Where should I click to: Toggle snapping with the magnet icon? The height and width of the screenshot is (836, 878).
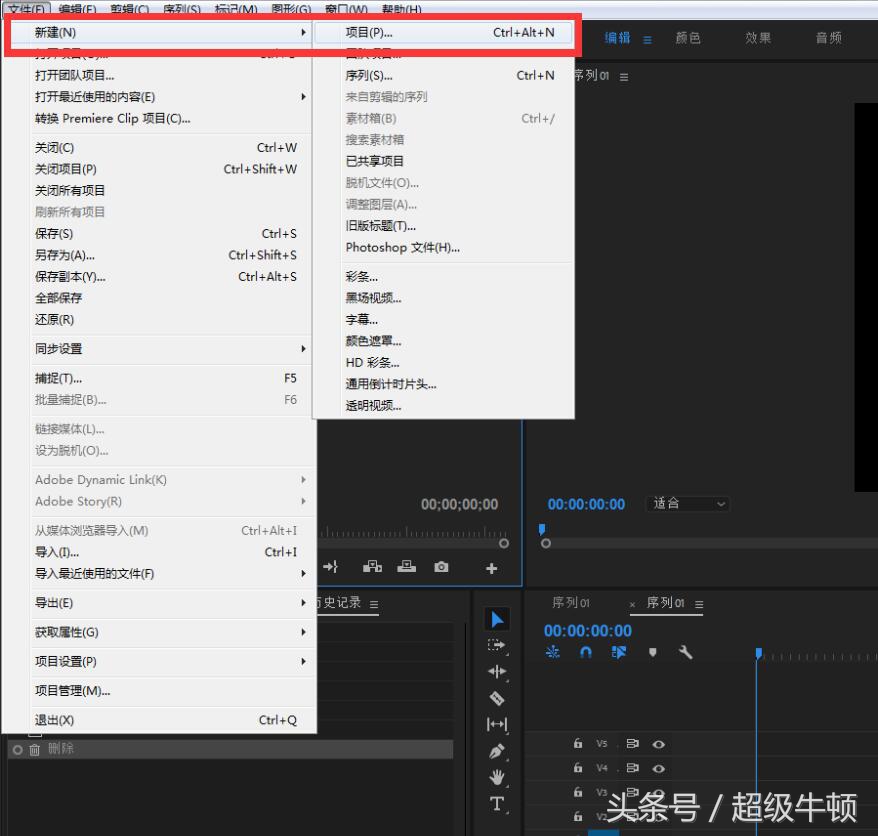click(x=585, y=651)
